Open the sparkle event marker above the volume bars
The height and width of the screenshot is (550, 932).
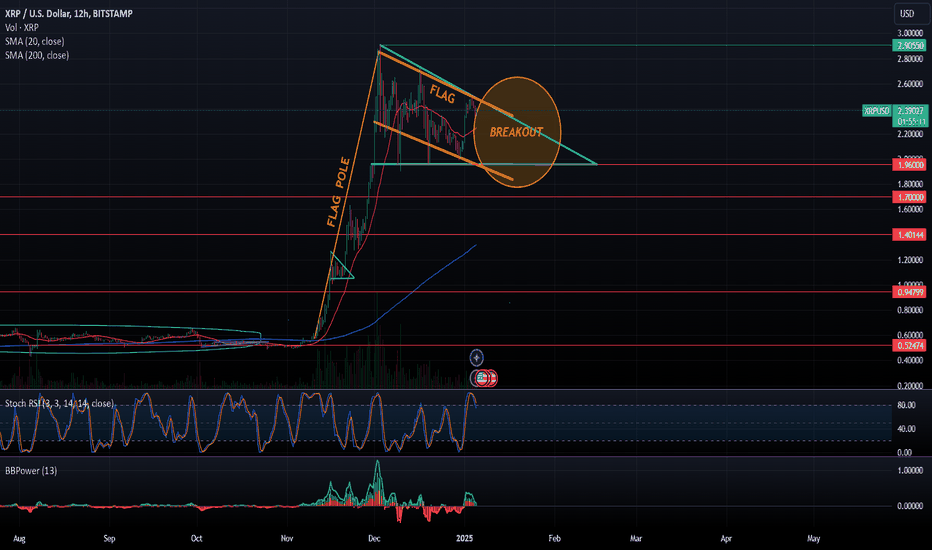click(x=477, y=357)
